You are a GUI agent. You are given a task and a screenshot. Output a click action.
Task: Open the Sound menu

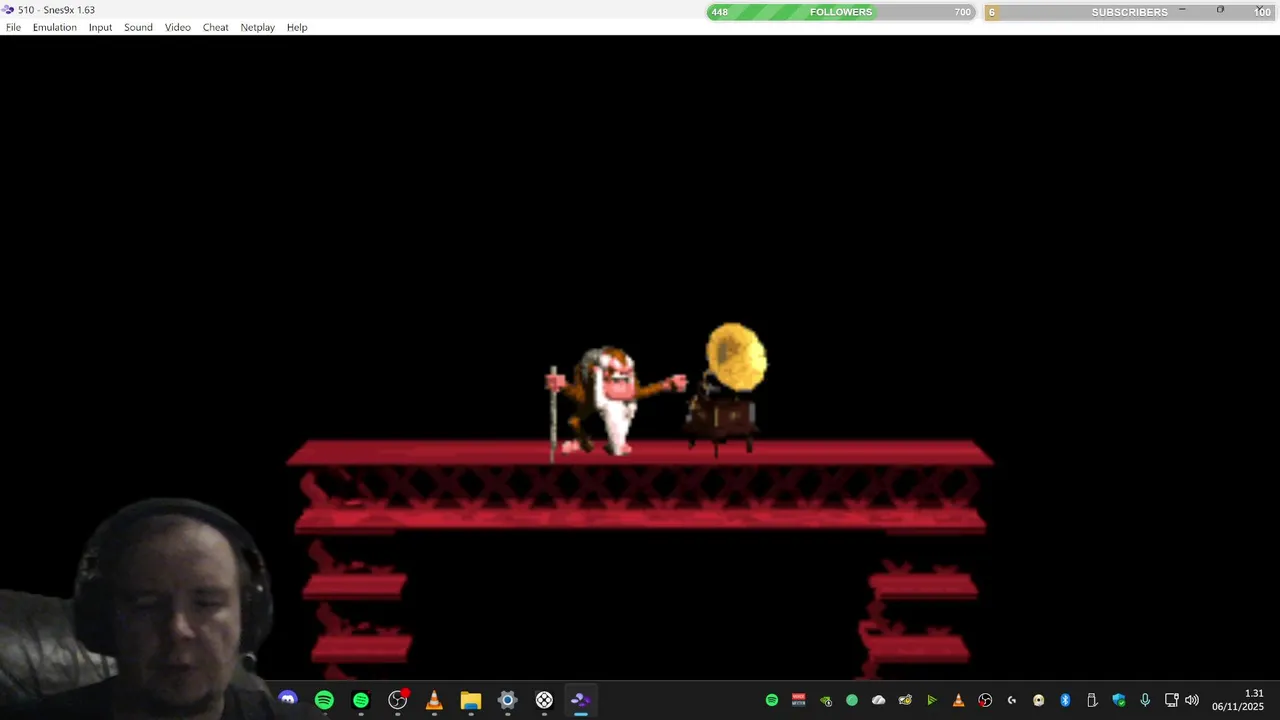click(138, 27)
